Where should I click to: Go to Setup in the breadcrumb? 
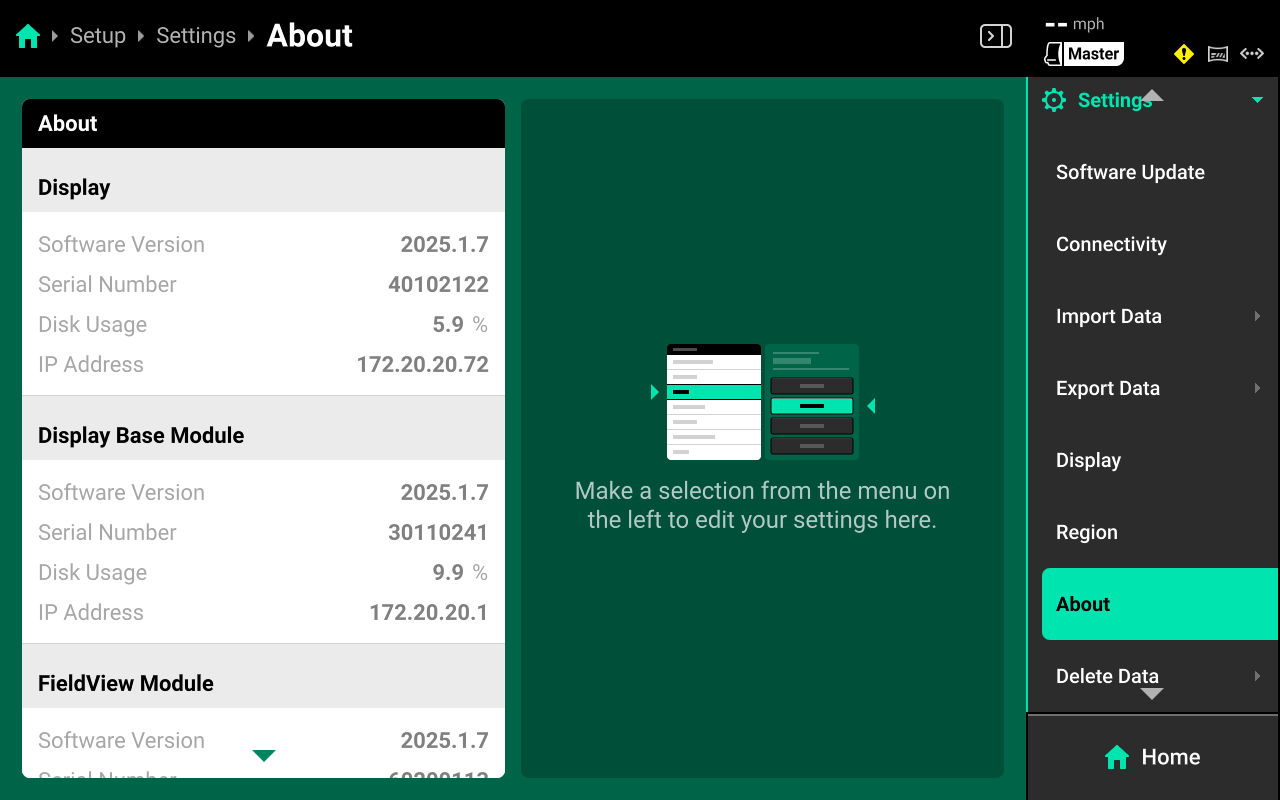pyautogui.click(x=98, y=36)
